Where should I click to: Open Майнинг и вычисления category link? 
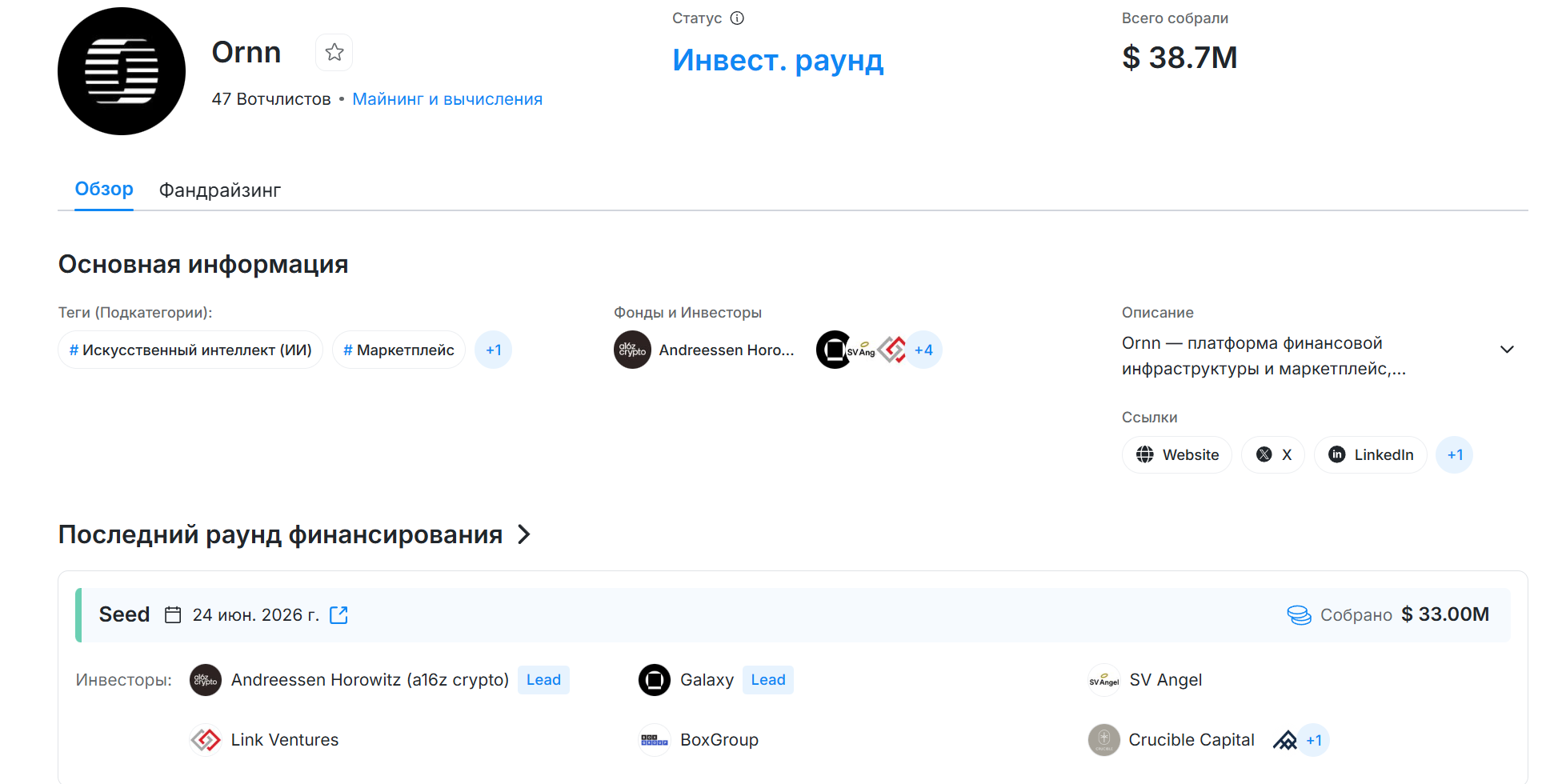(x=447, y=99)
